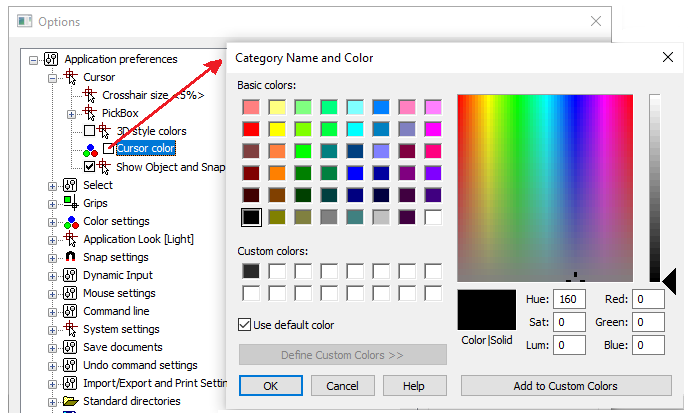Click the Show Object and Snap icon
Image resolution: width=690 pixels, height=413 pixels.
[104, 167]
